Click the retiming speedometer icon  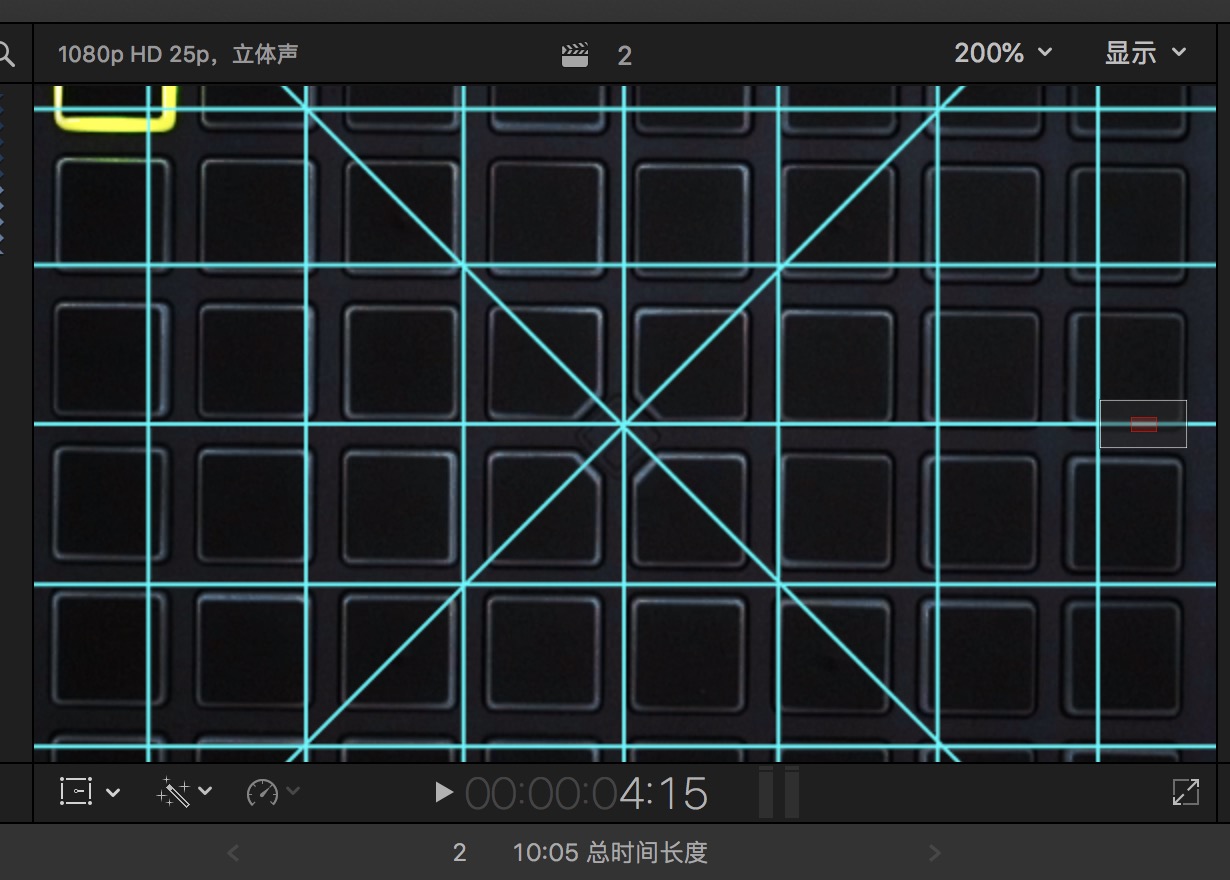[262, 793]
